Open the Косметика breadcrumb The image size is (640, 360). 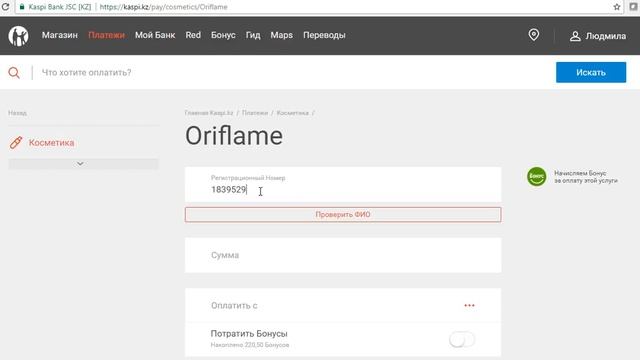coord(292,113)
